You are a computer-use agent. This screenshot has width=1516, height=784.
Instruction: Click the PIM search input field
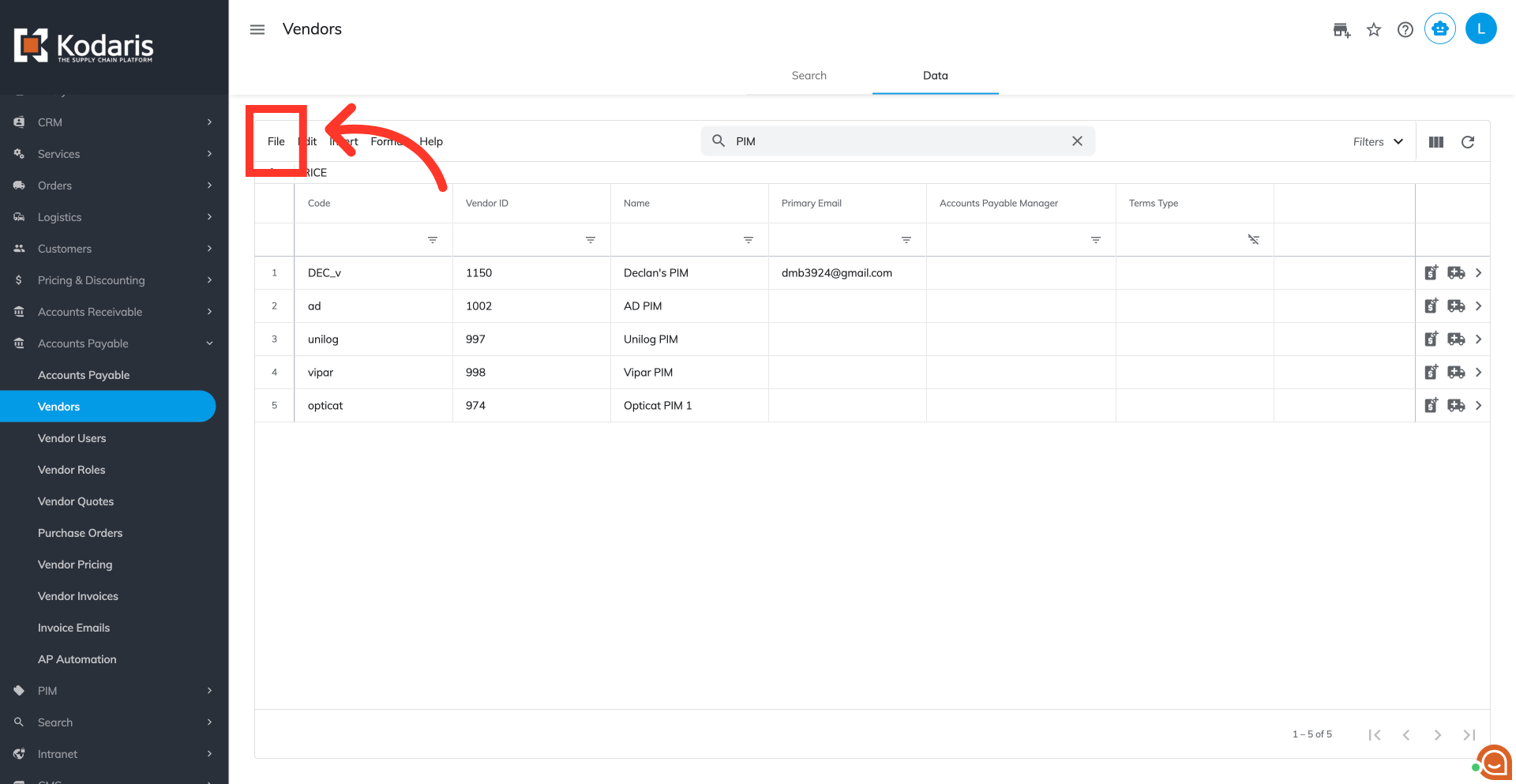[898, 141]
